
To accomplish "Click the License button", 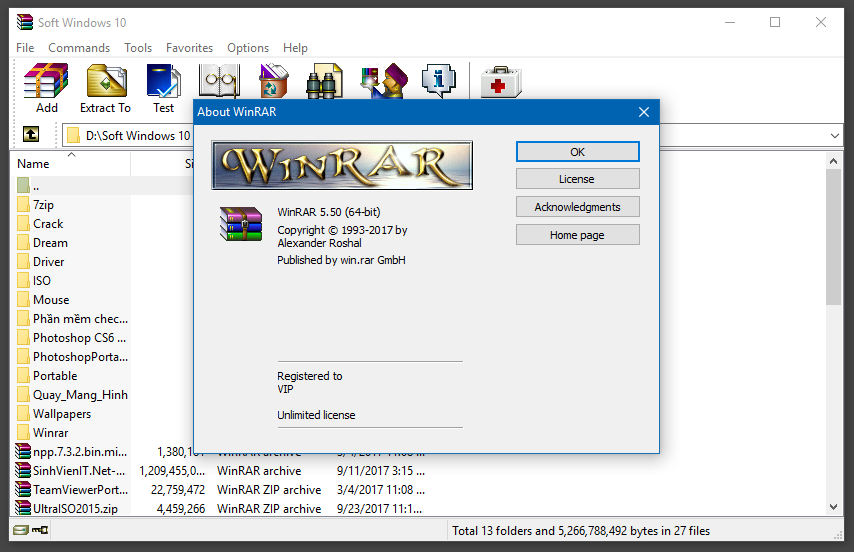I will 577,179.
